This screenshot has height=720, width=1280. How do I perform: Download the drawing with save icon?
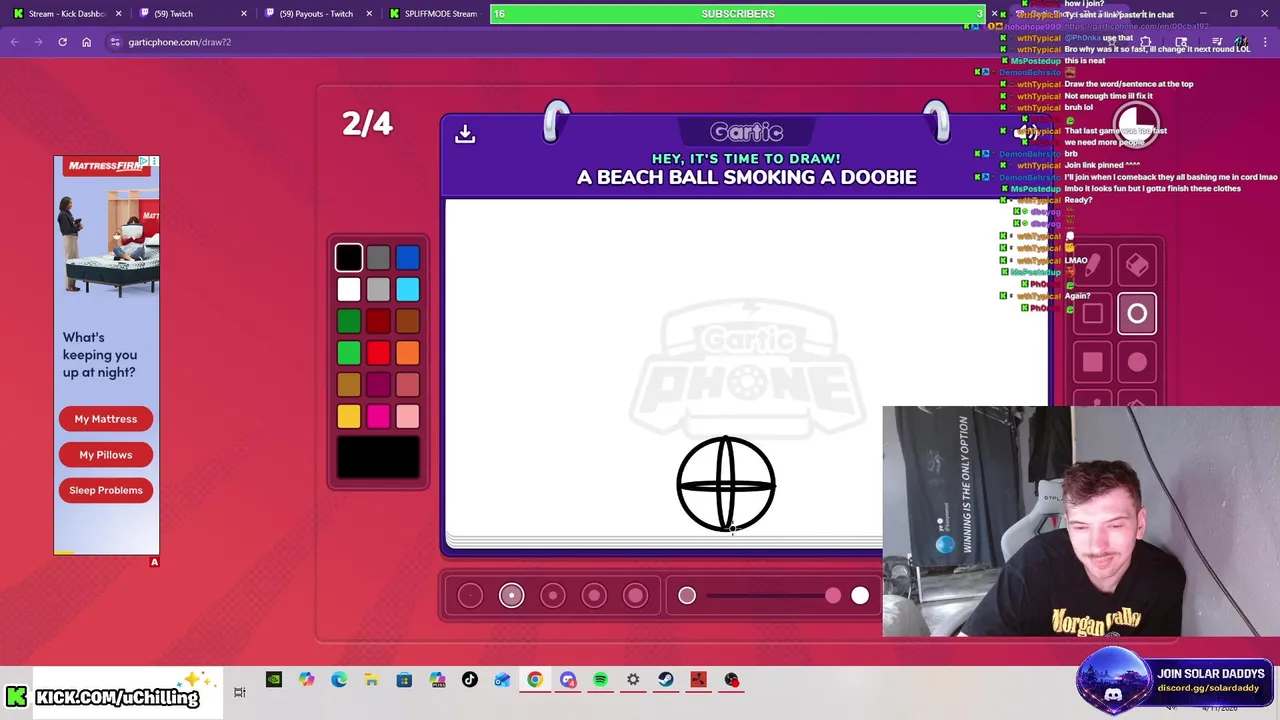tap(465, 133)
